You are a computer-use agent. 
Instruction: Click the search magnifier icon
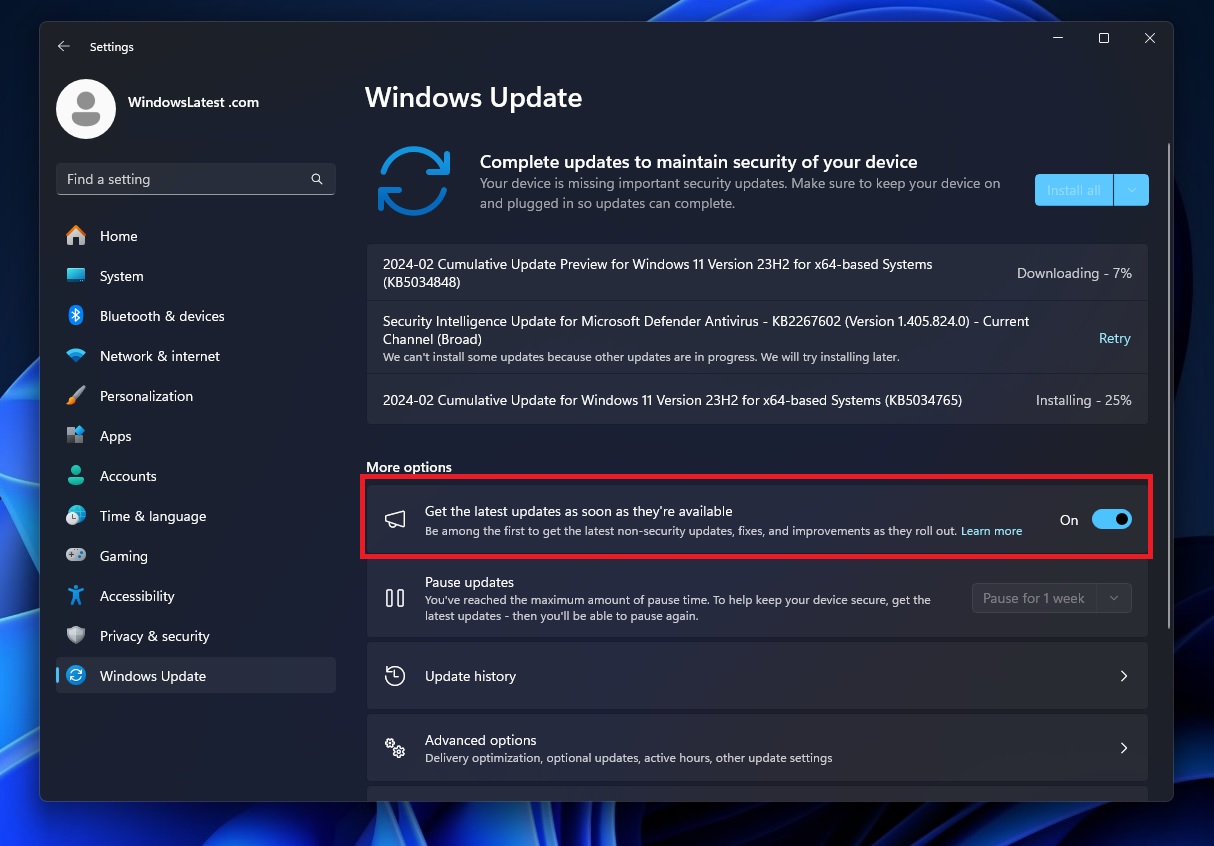coord(317,179)
